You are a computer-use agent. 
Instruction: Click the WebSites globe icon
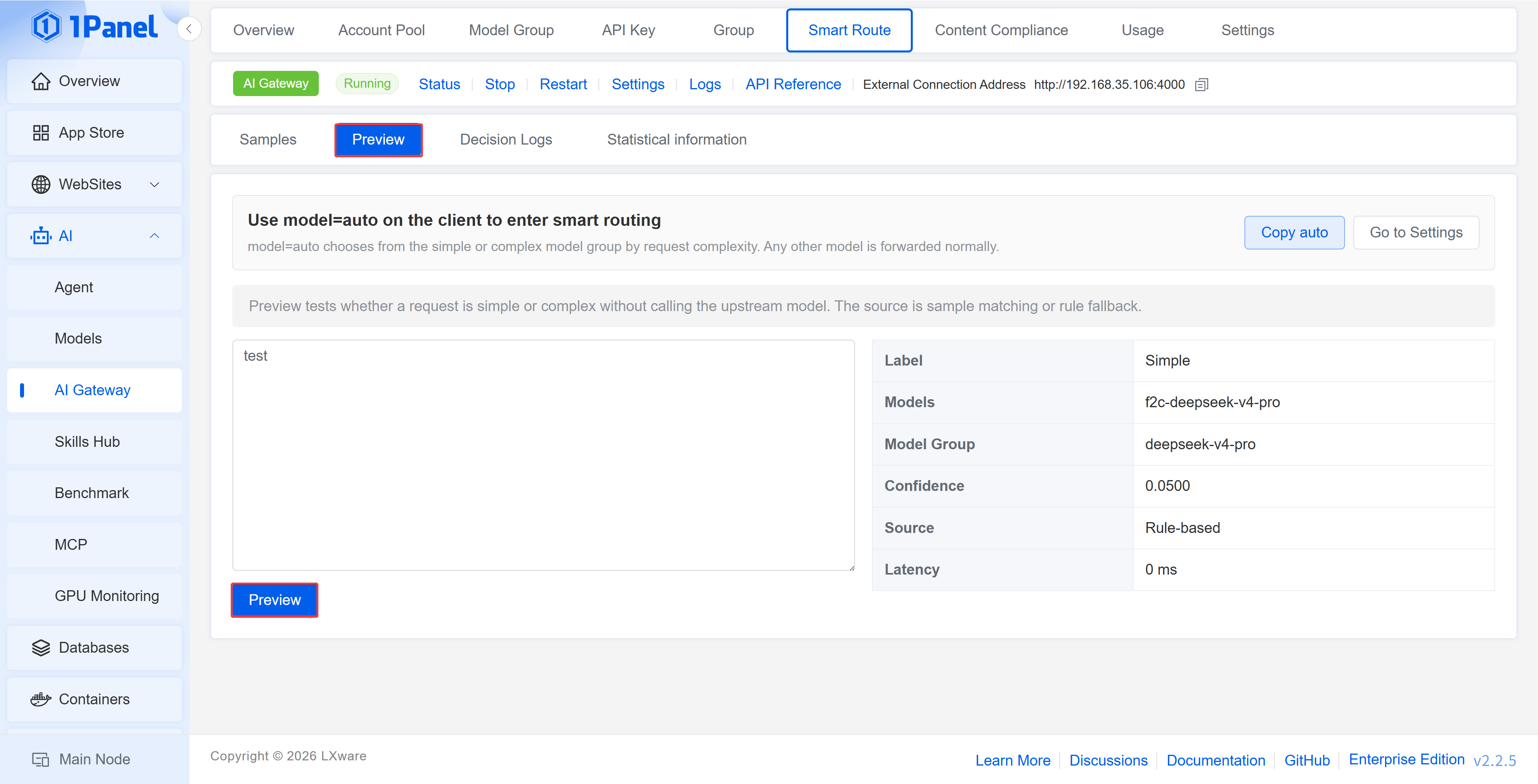40,185
